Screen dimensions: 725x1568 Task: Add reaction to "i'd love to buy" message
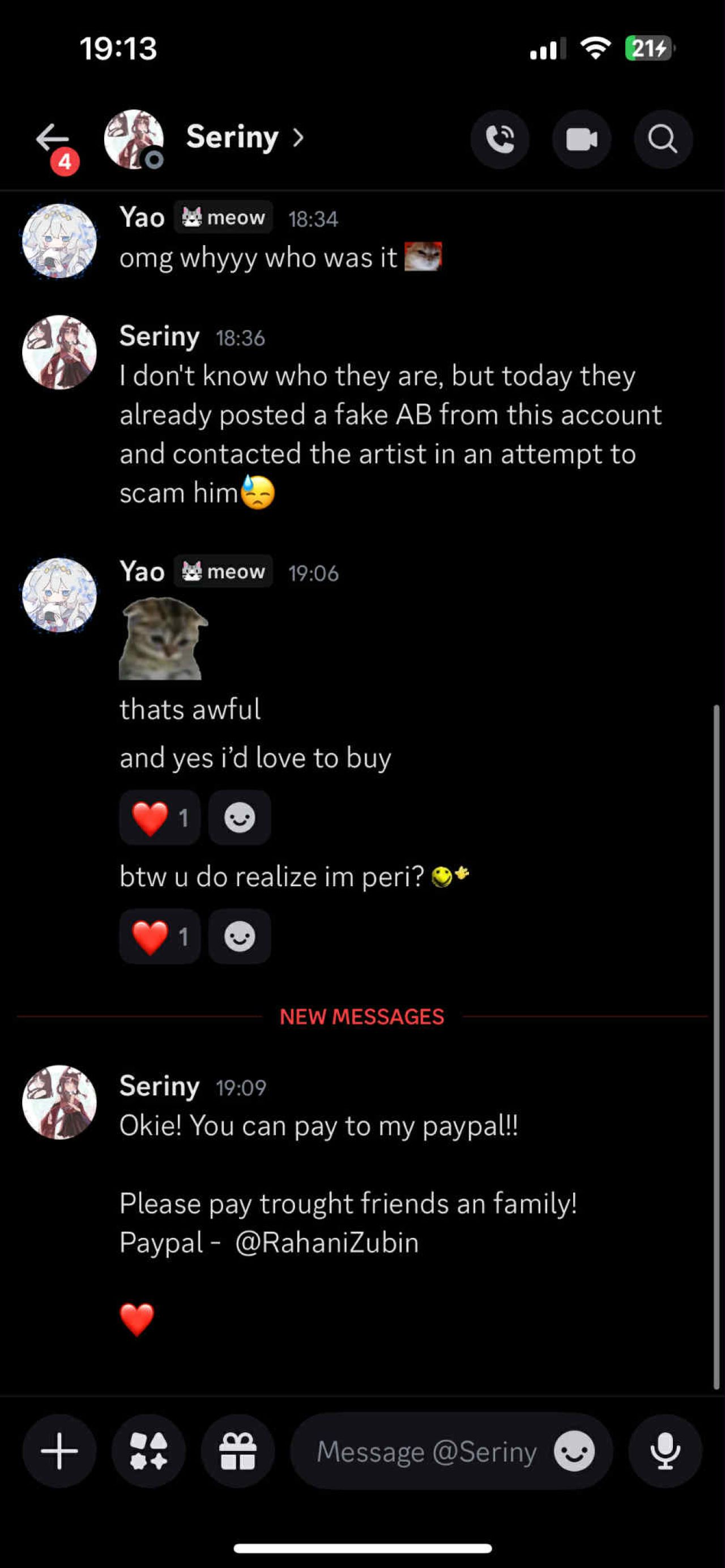click(x=239, y=818)
